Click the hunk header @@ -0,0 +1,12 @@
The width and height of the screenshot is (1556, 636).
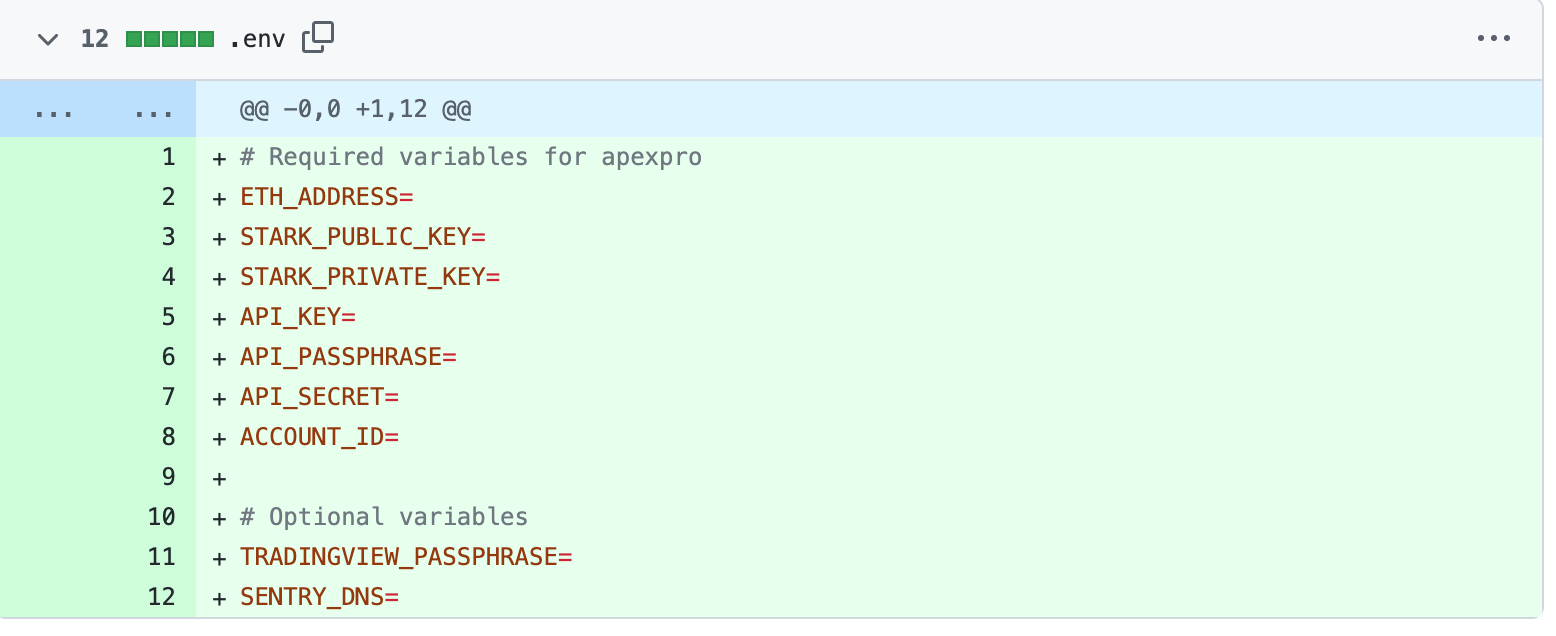coord(355,110)
